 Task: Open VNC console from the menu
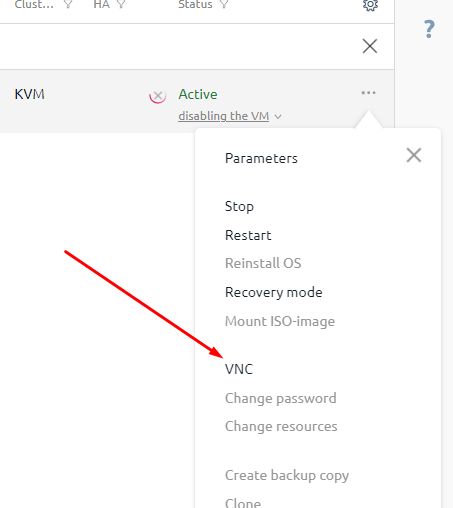pos(239,369)
